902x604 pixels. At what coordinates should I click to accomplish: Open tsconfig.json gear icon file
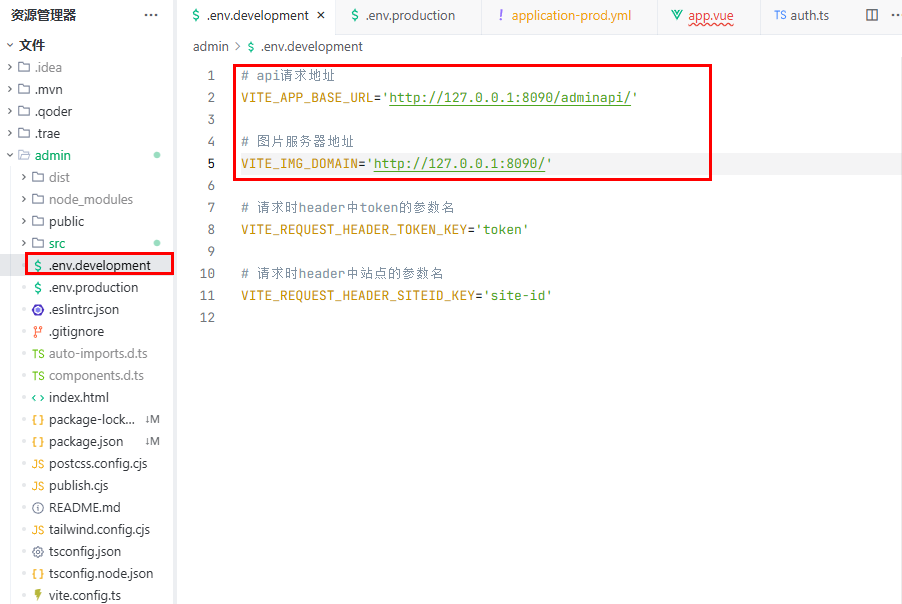point(38,551)
